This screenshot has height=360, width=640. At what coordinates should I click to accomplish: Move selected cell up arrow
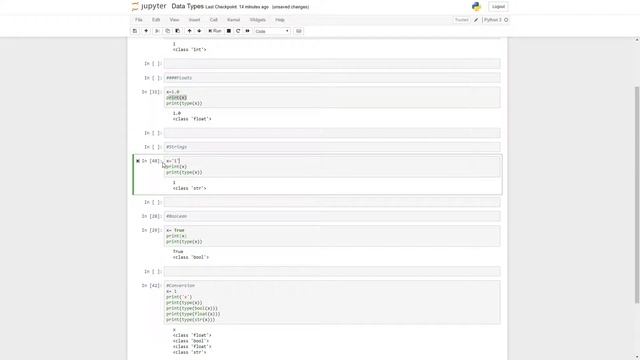click(x=189, y=31)
